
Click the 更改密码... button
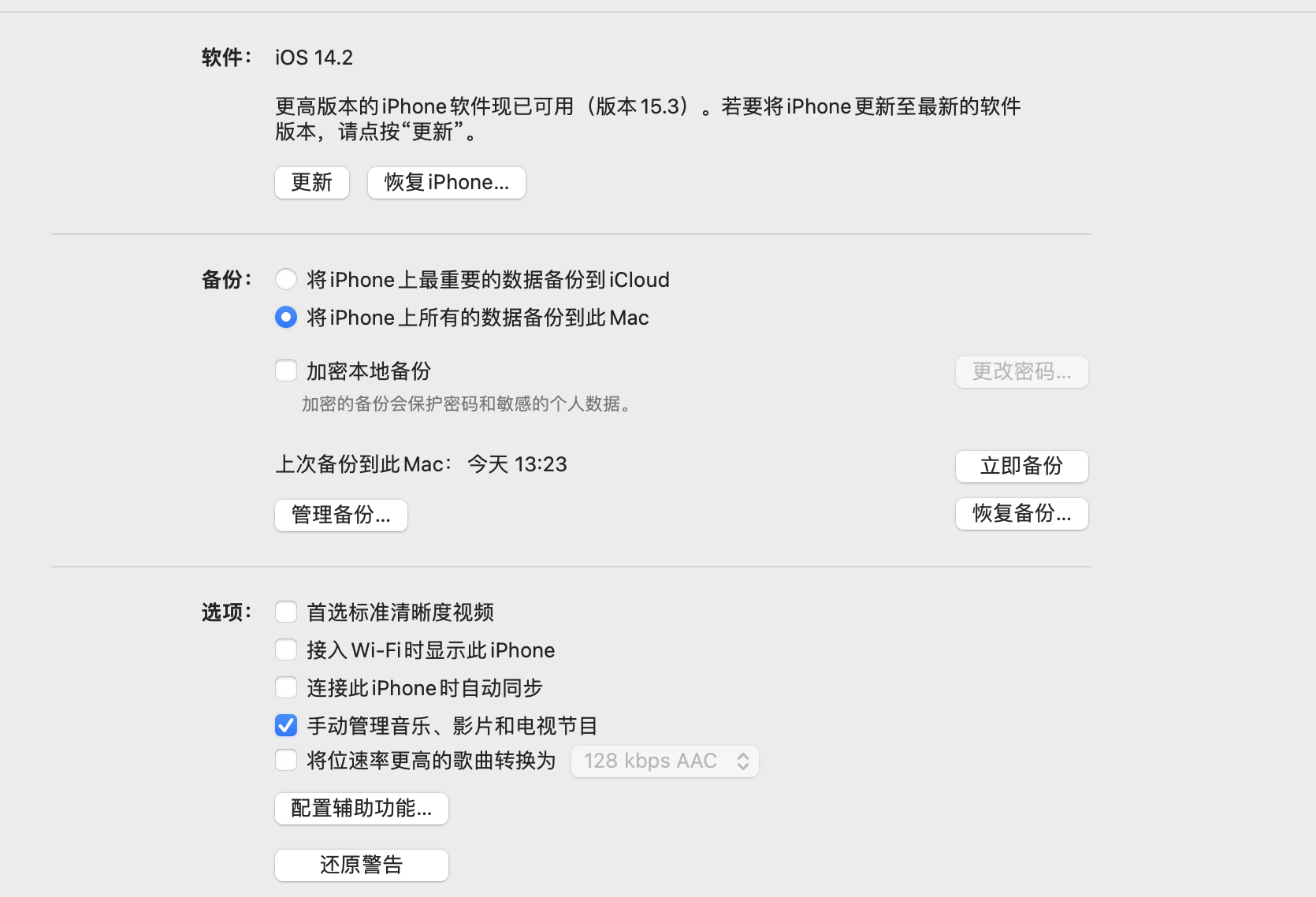tap(1021, 372)
